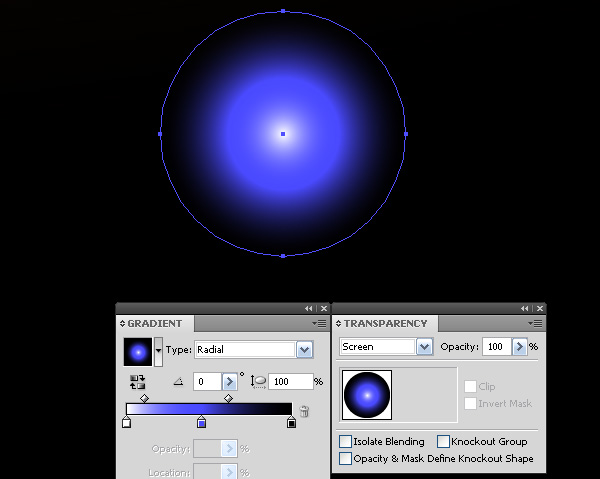Viewport: 600px width, 479px height.
Task: Collapse the Transparency panel with the double arrows
Action: point(524,308)
